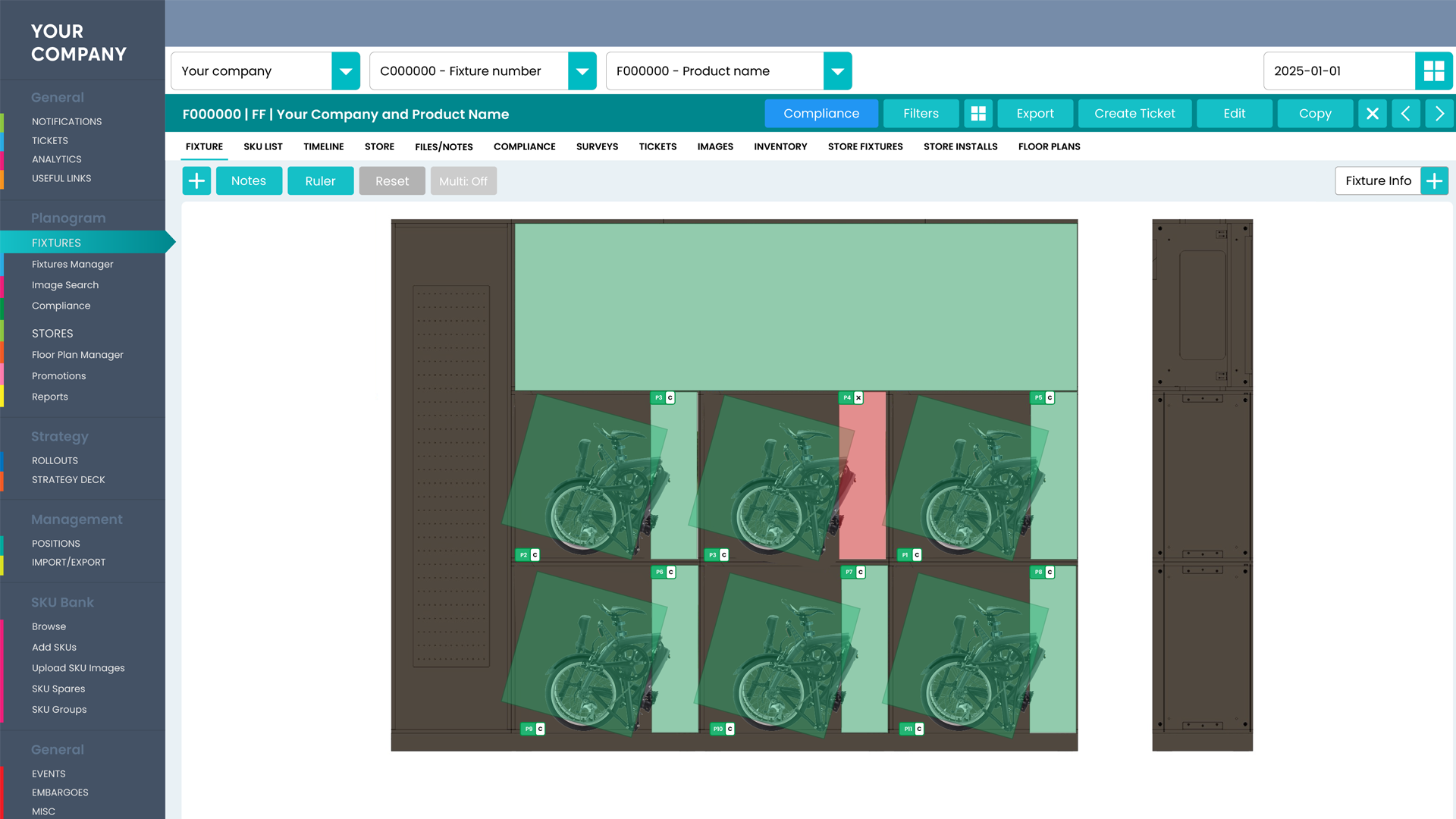This screenshot has height=819, width=1456.
Task: Open Image Search in the sidebar
Action: coord(65,285)
